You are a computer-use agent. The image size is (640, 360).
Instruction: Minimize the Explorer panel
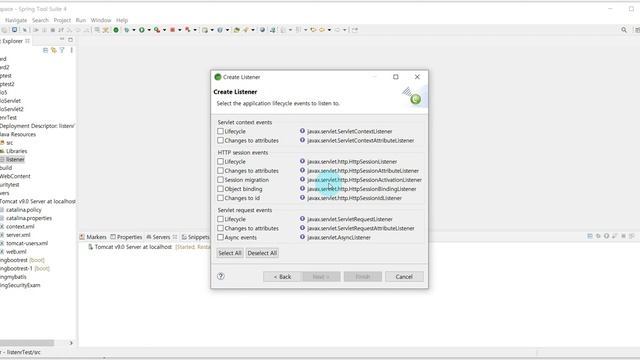point(62,40)
